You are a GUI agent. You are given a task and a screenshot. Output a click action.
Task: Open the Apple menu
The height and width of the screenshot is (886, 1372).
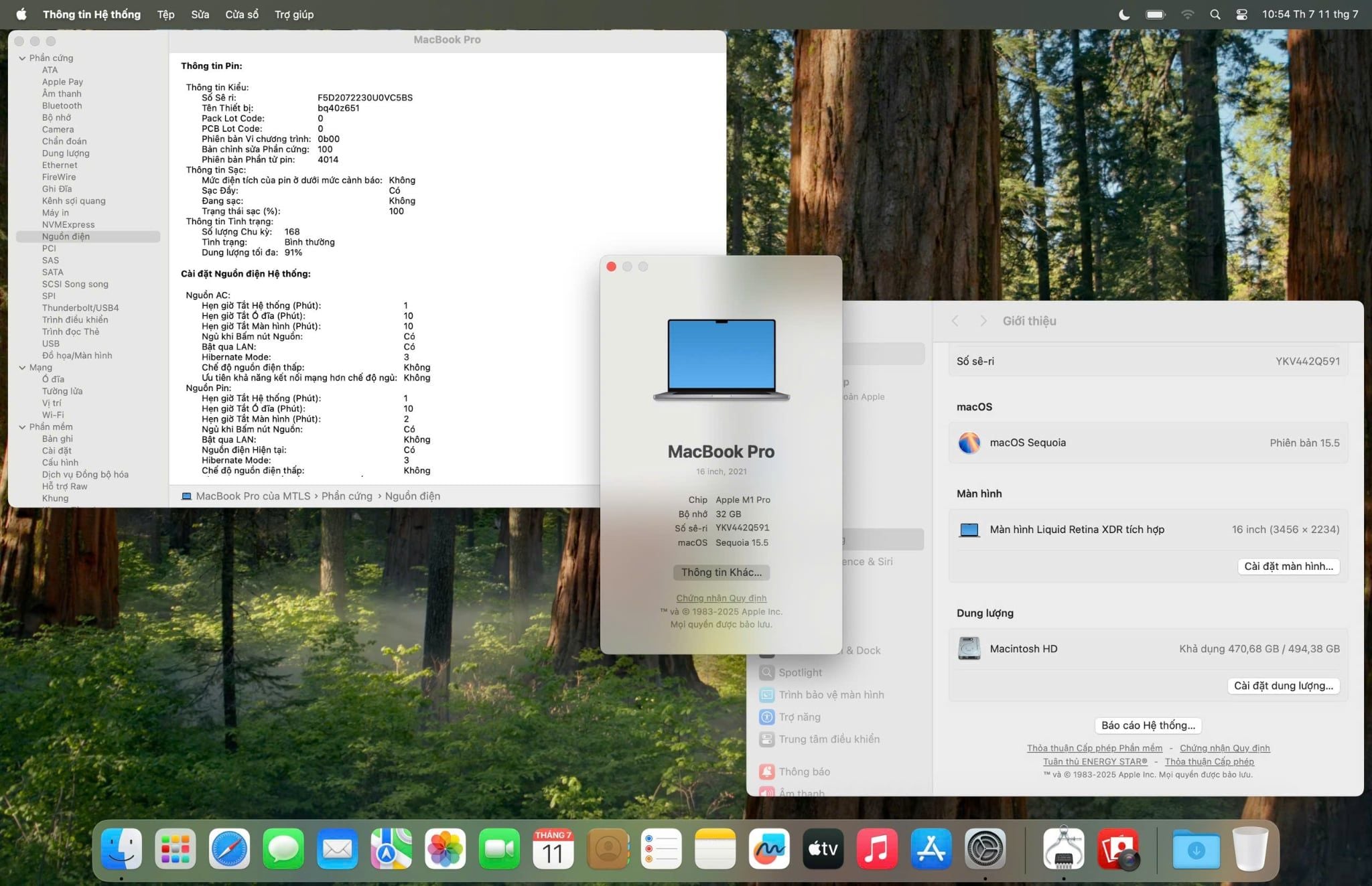tap(21, 14)
